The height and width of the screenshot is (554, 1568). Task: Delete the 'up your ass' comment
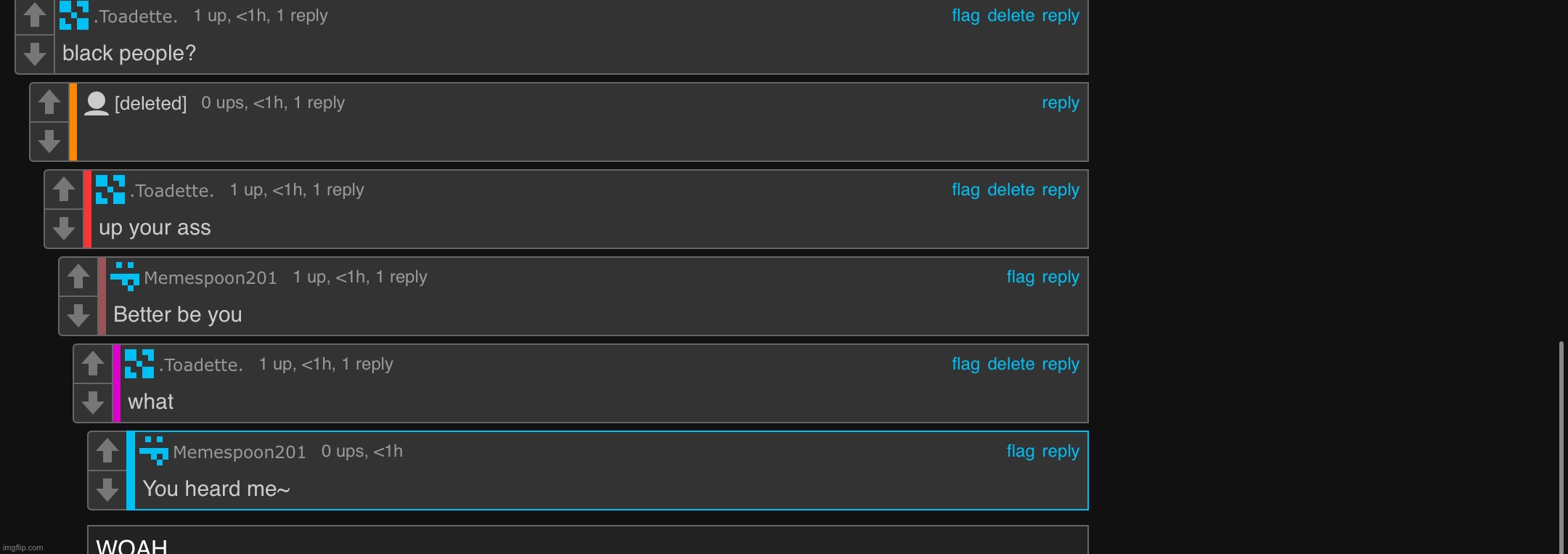pyautogui.click(x=1010, y=190)
